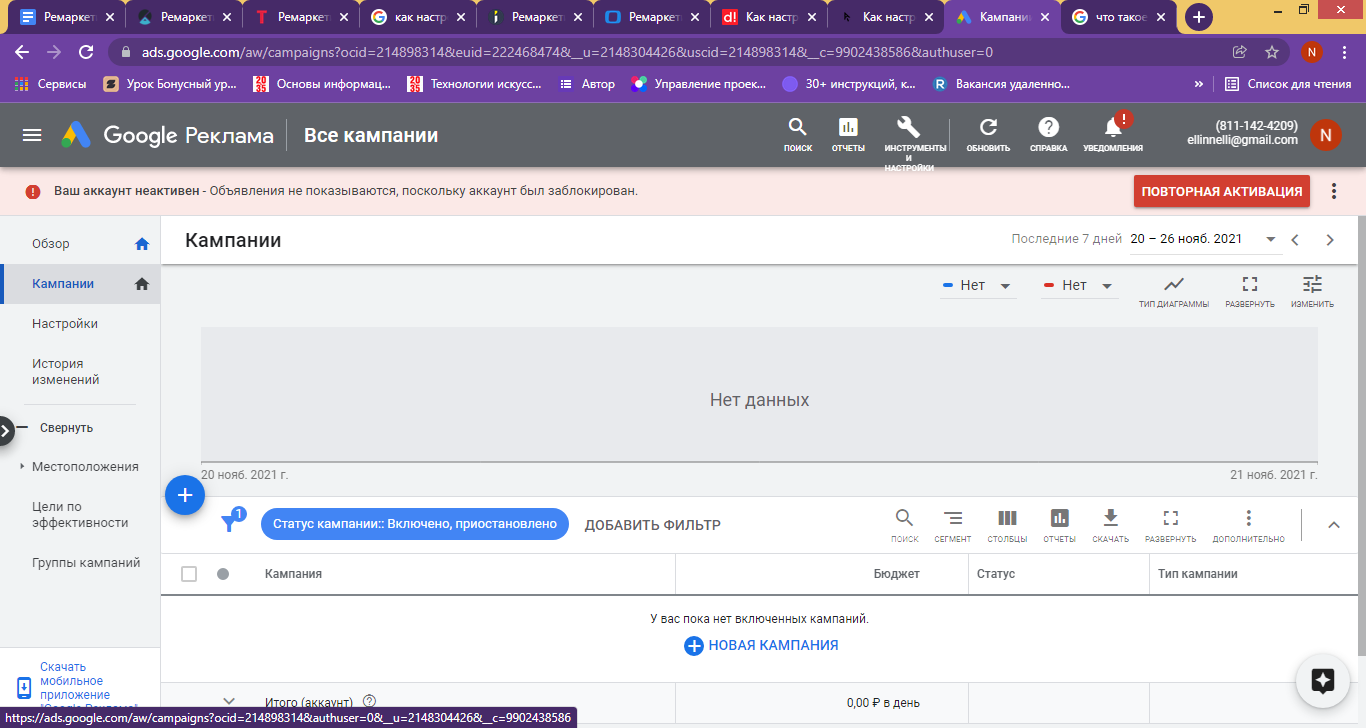The height and width of the screenshot is (728, 1366).
Task: Open Reports from the header
Action: pyautogui.click(x=848, y=134)
